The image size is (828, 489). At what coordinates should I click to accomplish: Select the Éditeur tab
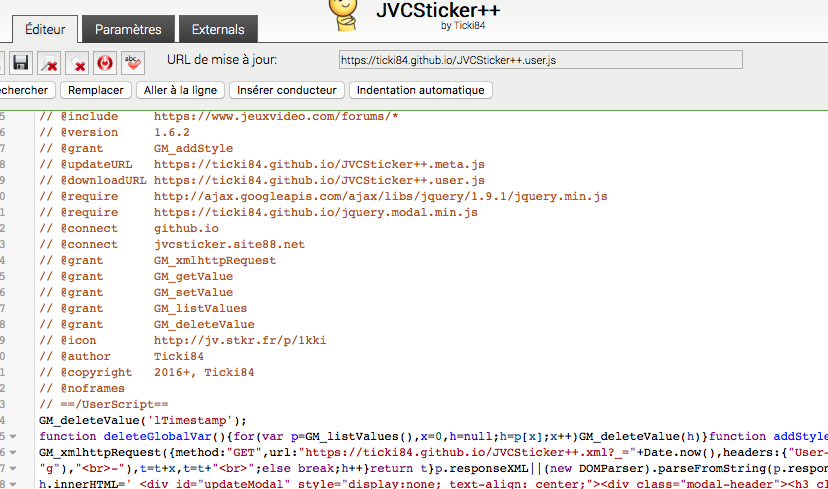point(45,29)
